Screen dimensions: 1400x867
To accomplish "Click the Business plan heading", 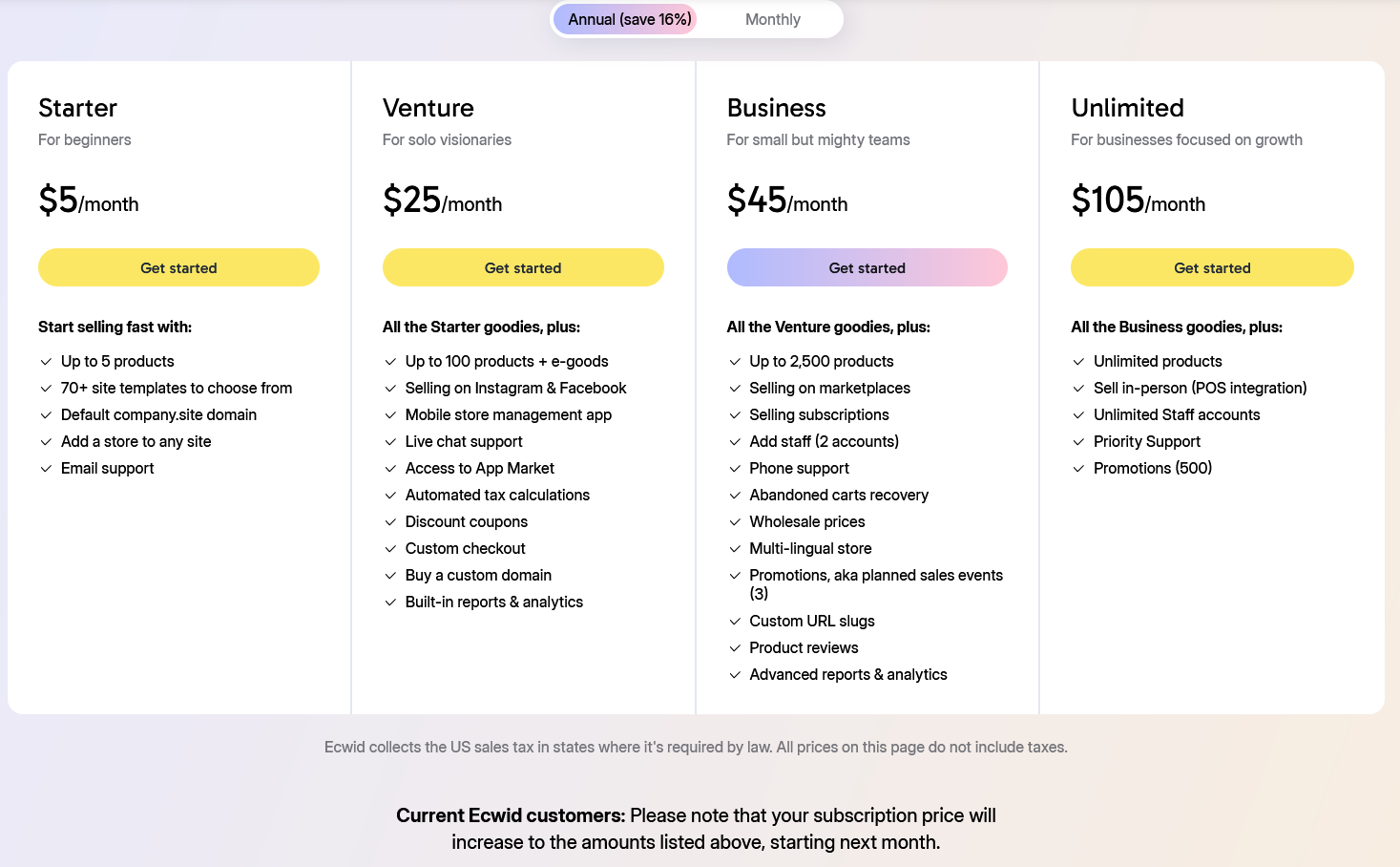I will pyautogui.click(x=777, y=108).
